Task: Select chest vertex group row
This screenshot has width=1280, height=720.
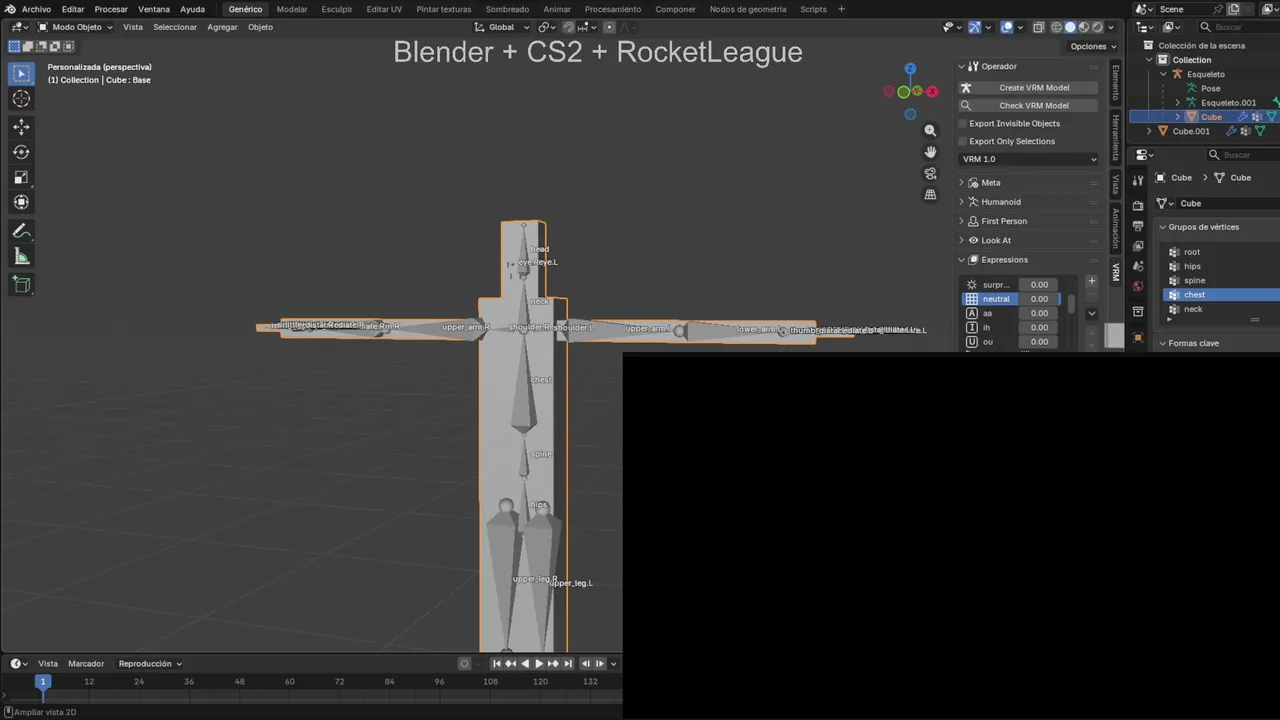Action: pyautogui.click(x=1222, y=295)
